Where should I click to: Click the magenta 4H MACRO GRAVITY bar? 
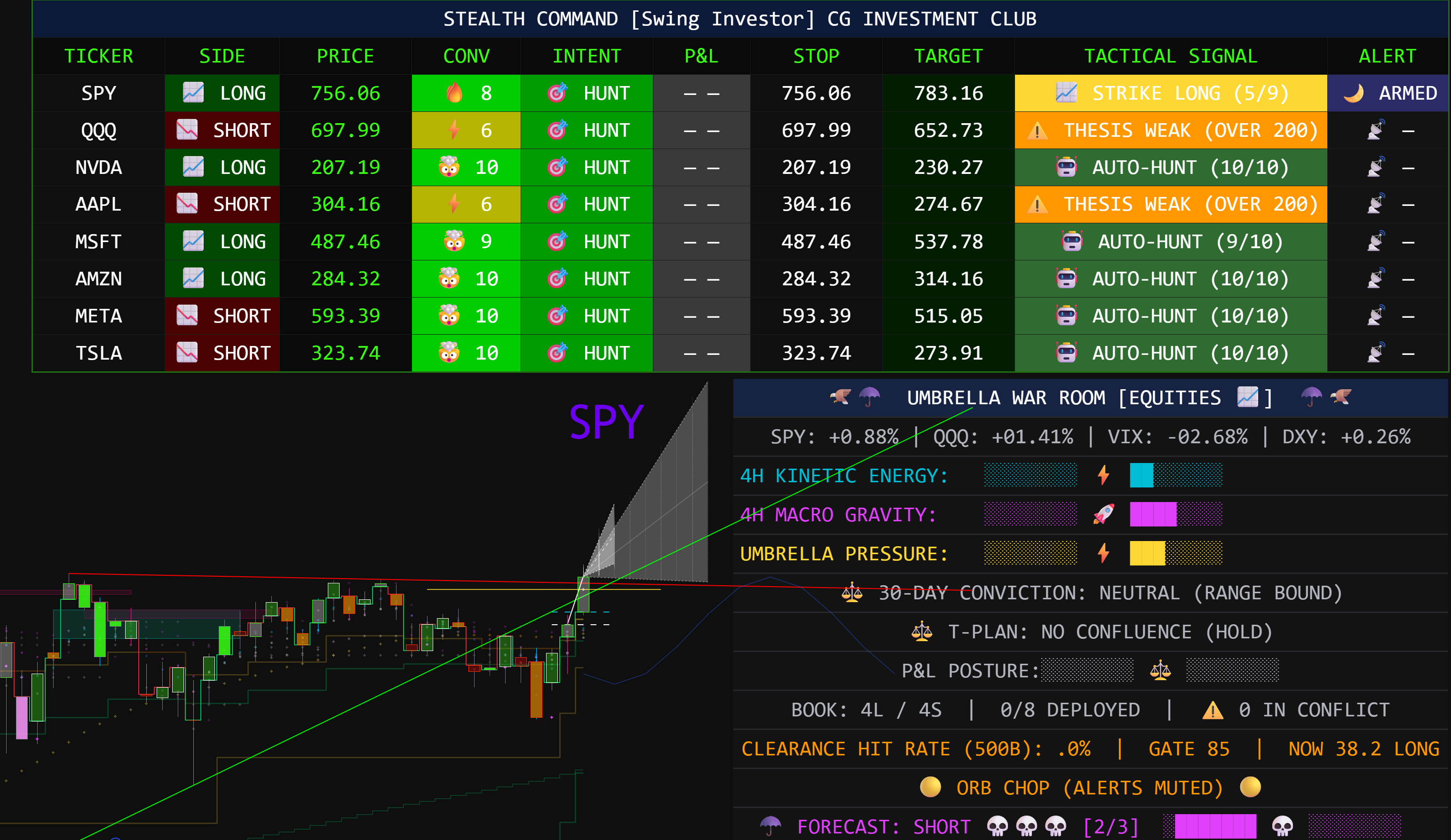[1153, 514]
